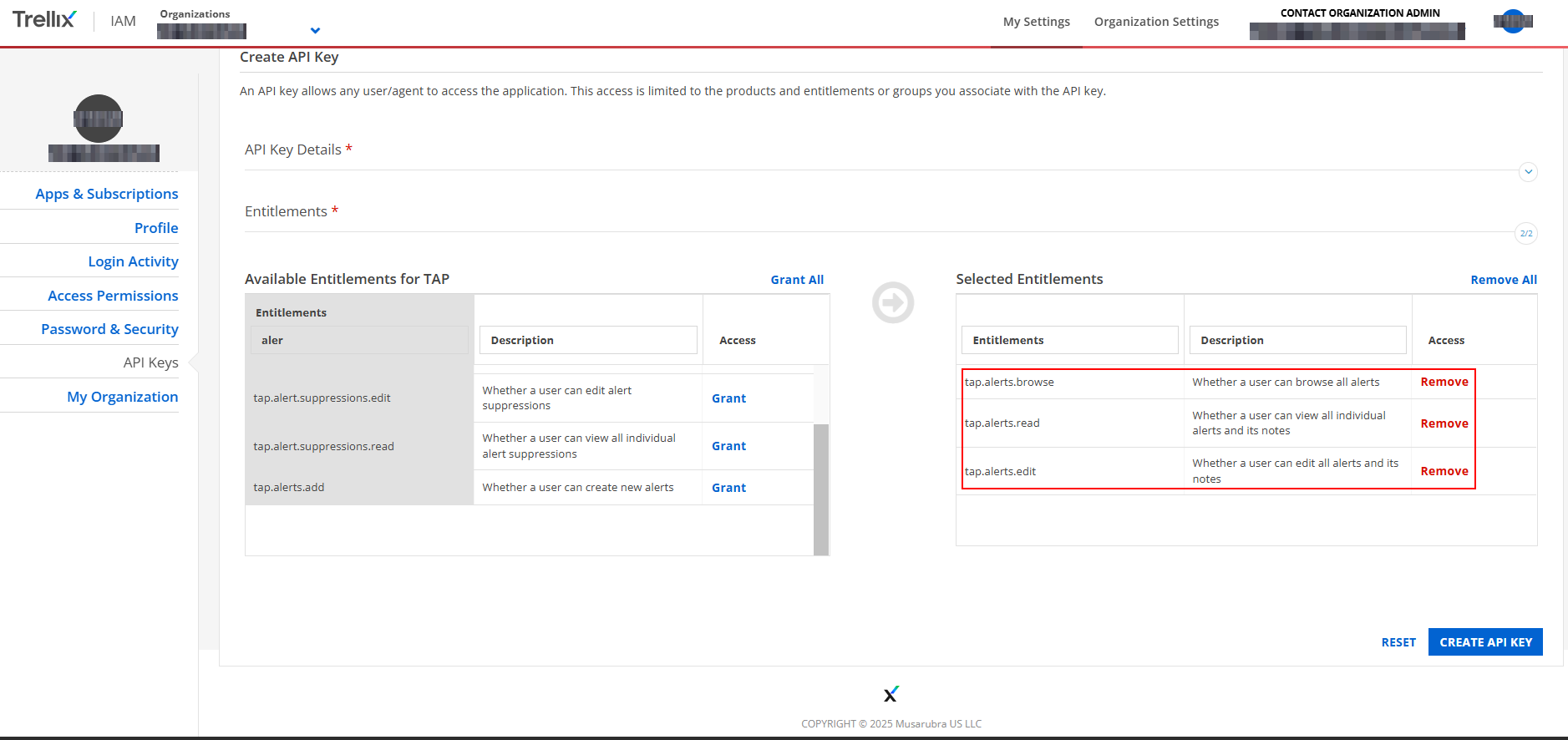Grant all available TAP entitlements
1568x740 pixels.
click(796, 280)
